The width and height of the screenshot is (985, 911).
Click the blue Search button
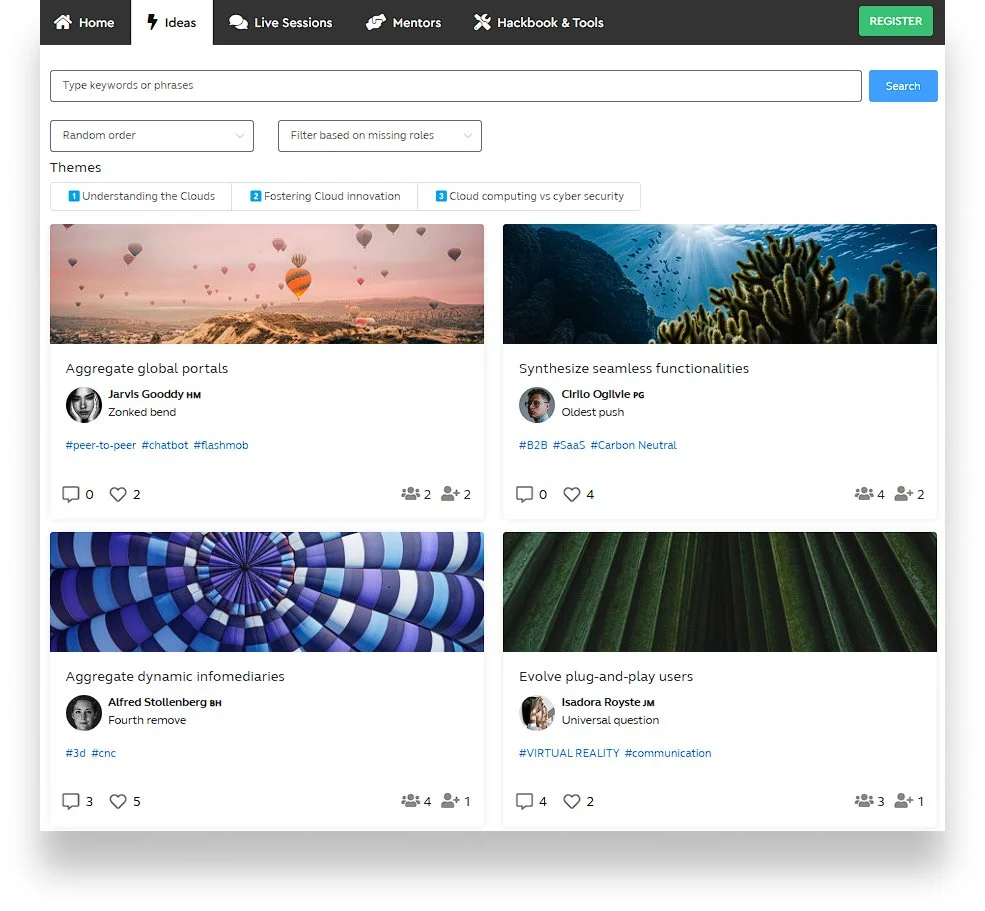tap(903, 86)
